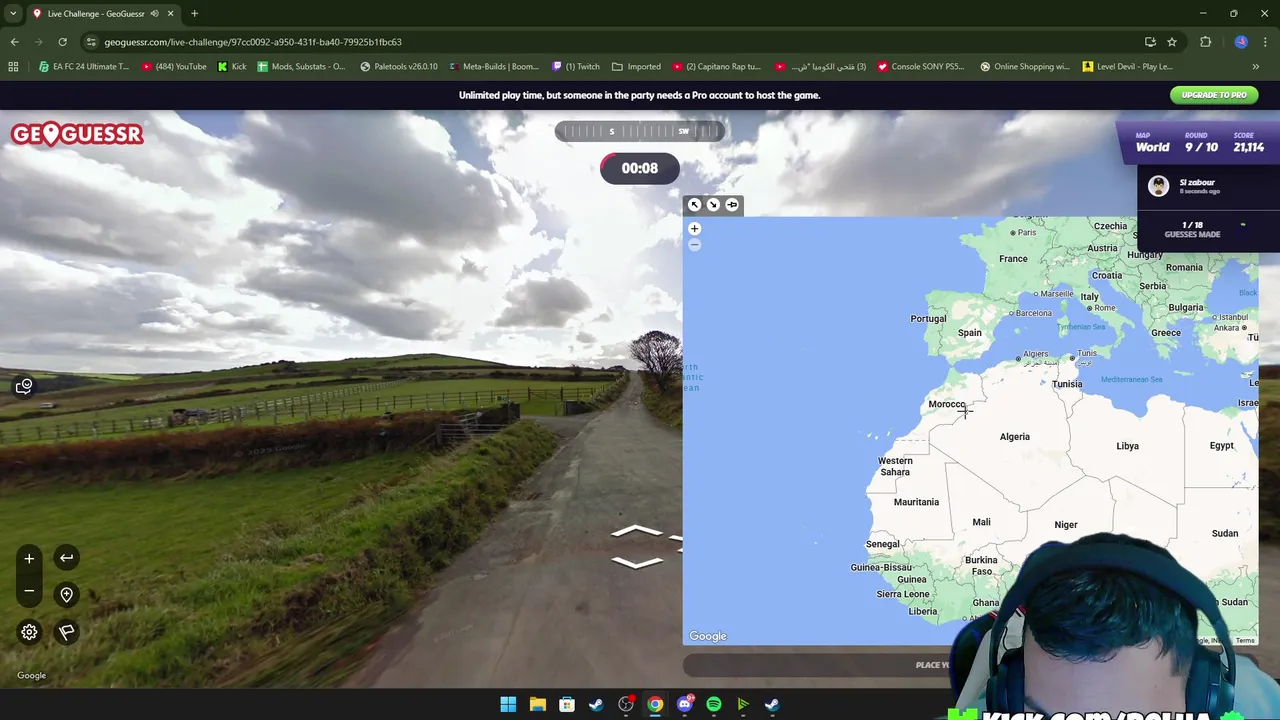Image resolution: width=1280 pixels, height=720 pixels.
Task: Open the (484) YouTube bookmark
Action: 174,67
